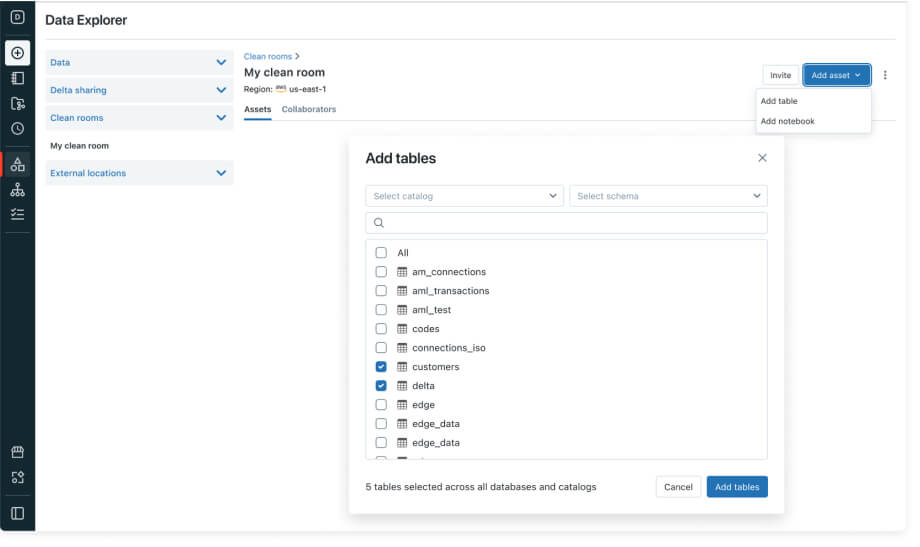Open the Select catalog dropdown
This screenshot has height=547, width=920.
click(x=464, y=196)
